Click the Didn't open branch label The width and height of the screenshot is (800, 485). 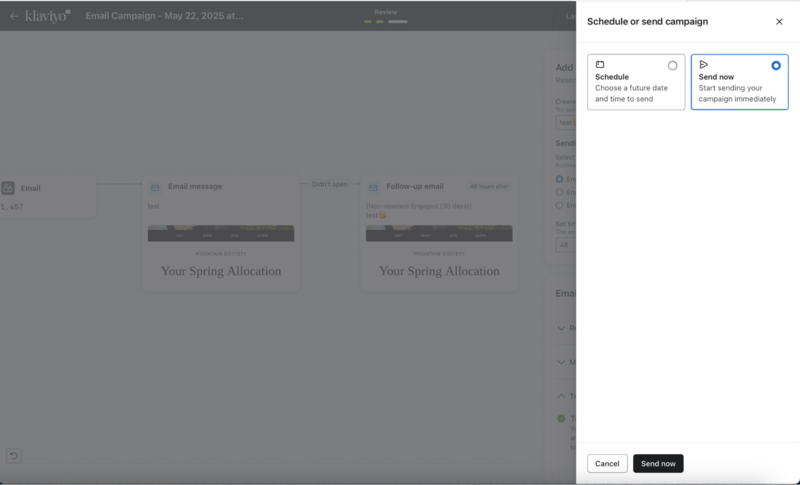click(330, 184)
